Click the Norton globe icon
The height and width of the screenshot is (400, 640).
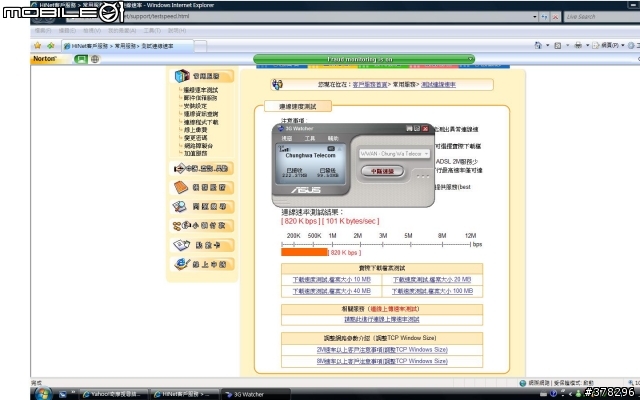(x=95, y=59)
